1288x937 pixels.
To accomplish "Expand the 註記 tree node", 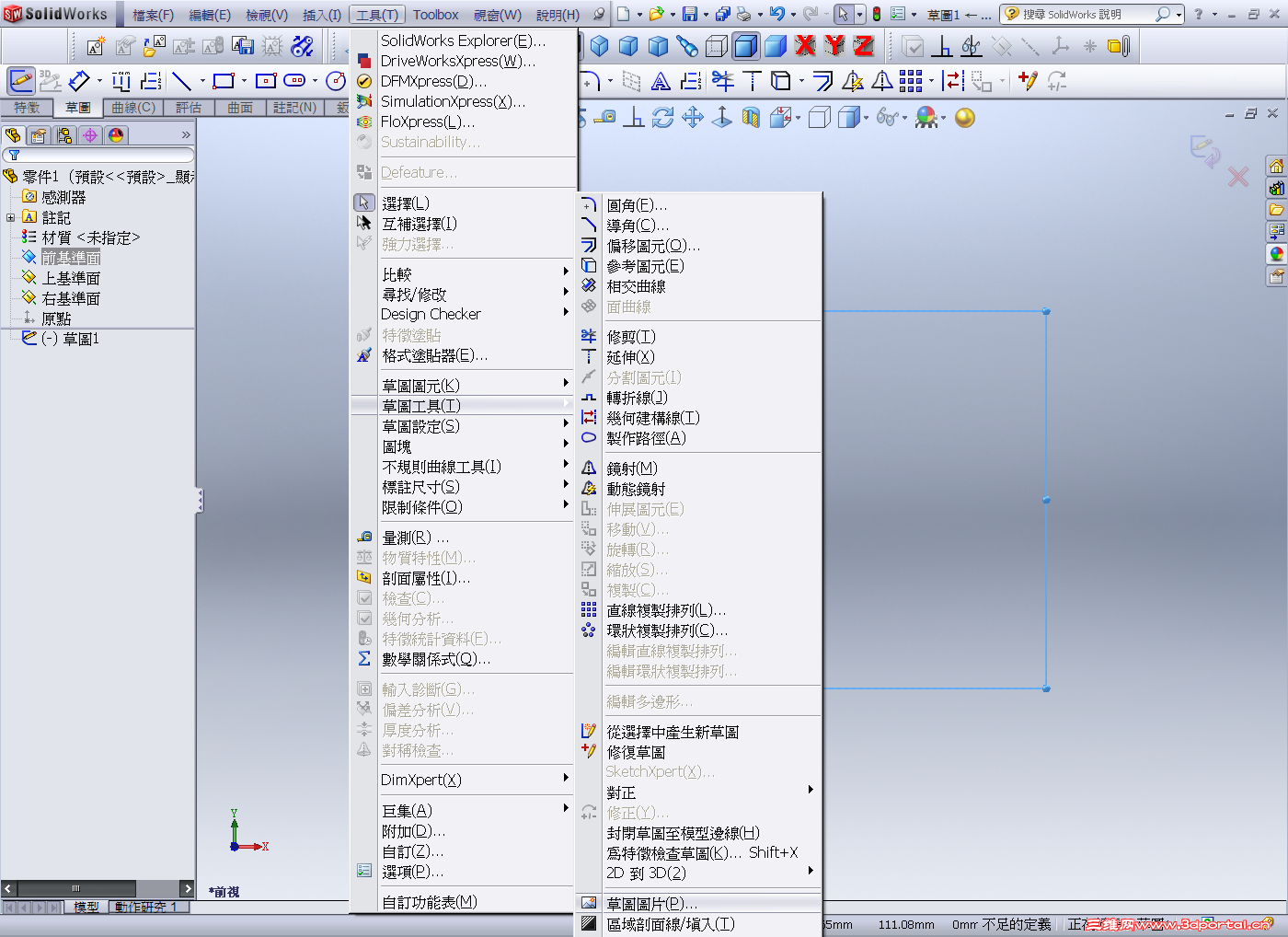I will point(10,218).
